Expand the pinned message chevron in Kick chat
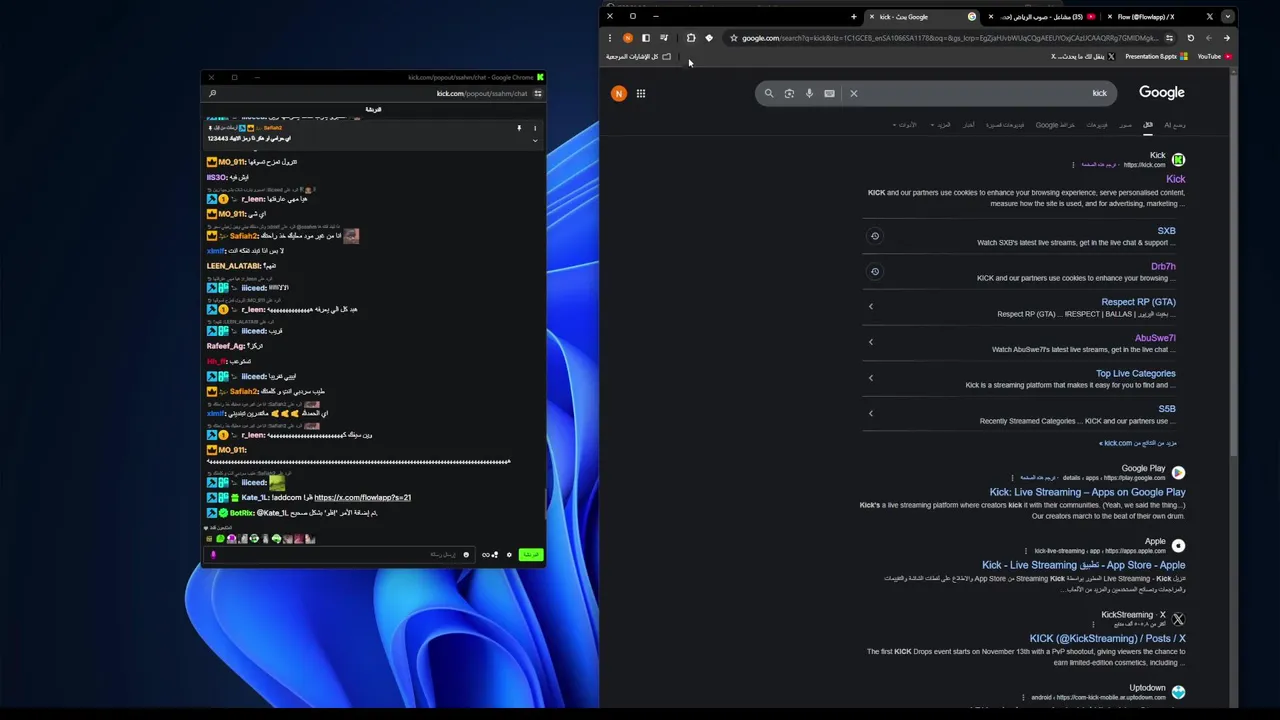Image resolution: width=1280 pixels, height=720 pixels. coord(535,140)
